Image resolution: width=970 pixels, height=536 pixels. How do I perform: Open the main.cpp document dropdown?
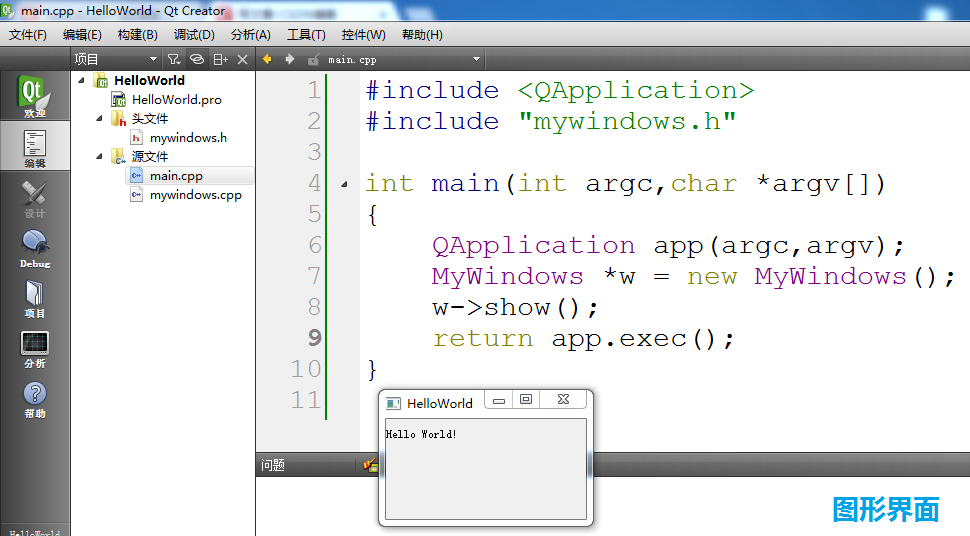pos(476,59)
